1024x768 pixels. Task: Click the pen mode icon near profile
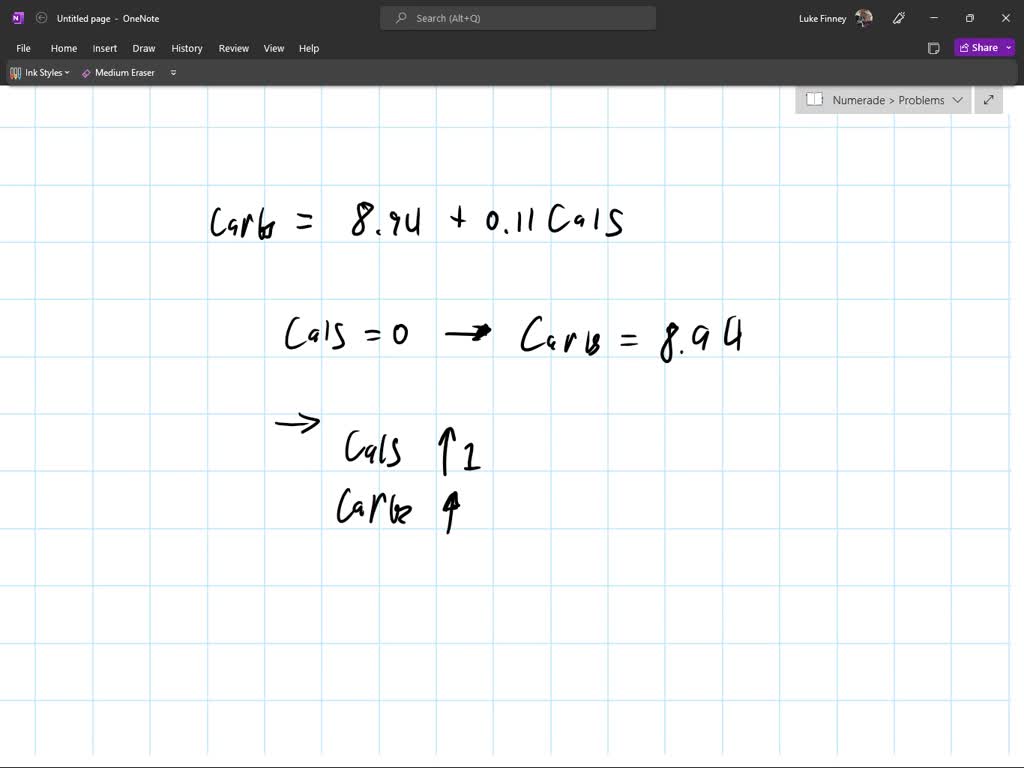click(899, 18)
